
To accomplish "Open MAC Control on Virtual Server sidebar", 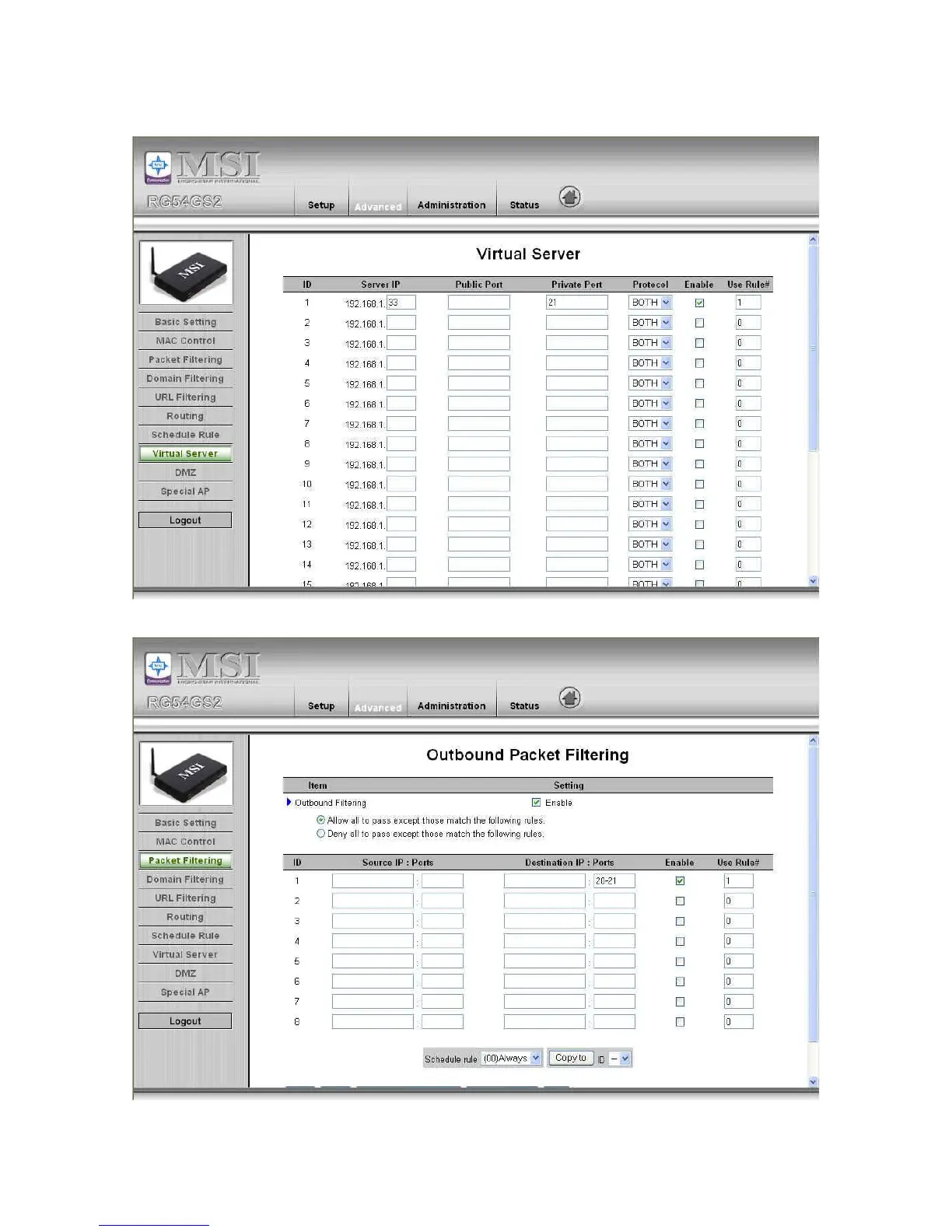I will [185, 341].
